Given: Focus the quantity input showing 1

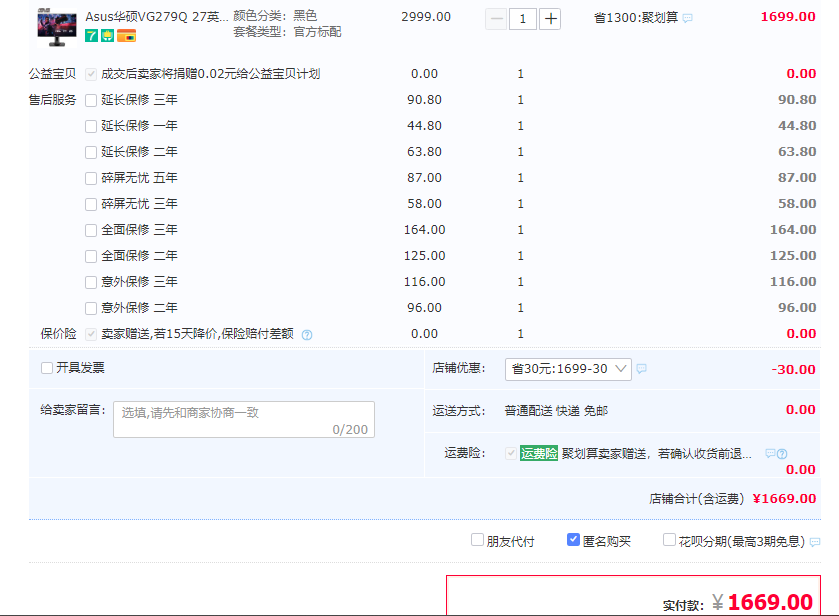Looking at the screenshot, I should point(523,19).
